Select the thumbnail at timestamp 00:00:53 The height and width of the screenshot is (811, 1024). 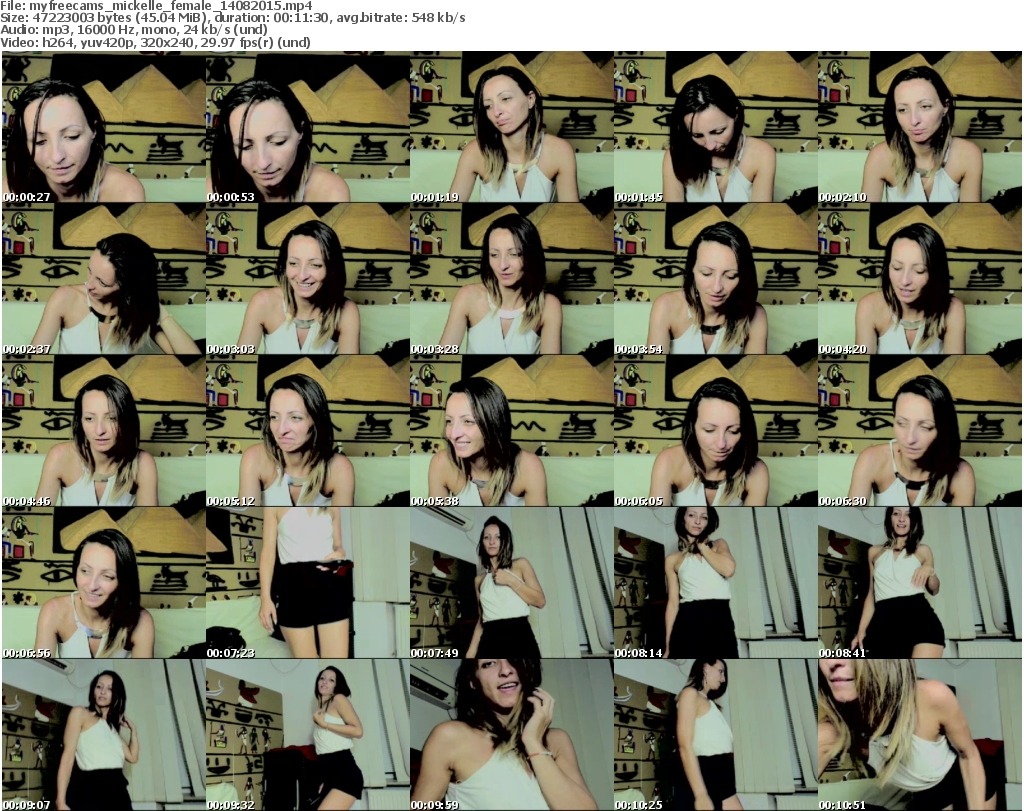point(308,127)
